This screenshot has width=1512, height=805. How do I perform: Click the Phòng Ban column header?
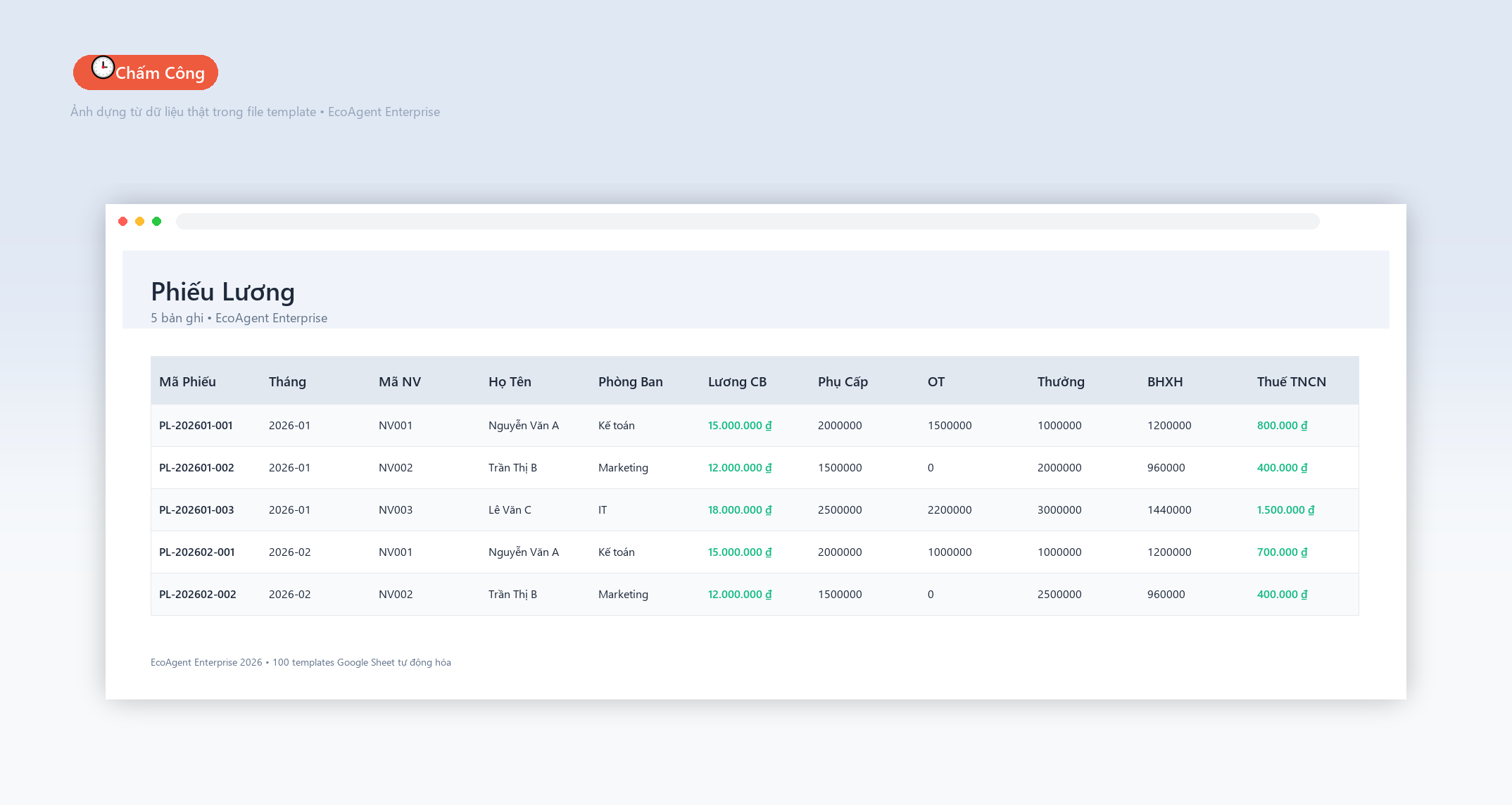[631, 381]
